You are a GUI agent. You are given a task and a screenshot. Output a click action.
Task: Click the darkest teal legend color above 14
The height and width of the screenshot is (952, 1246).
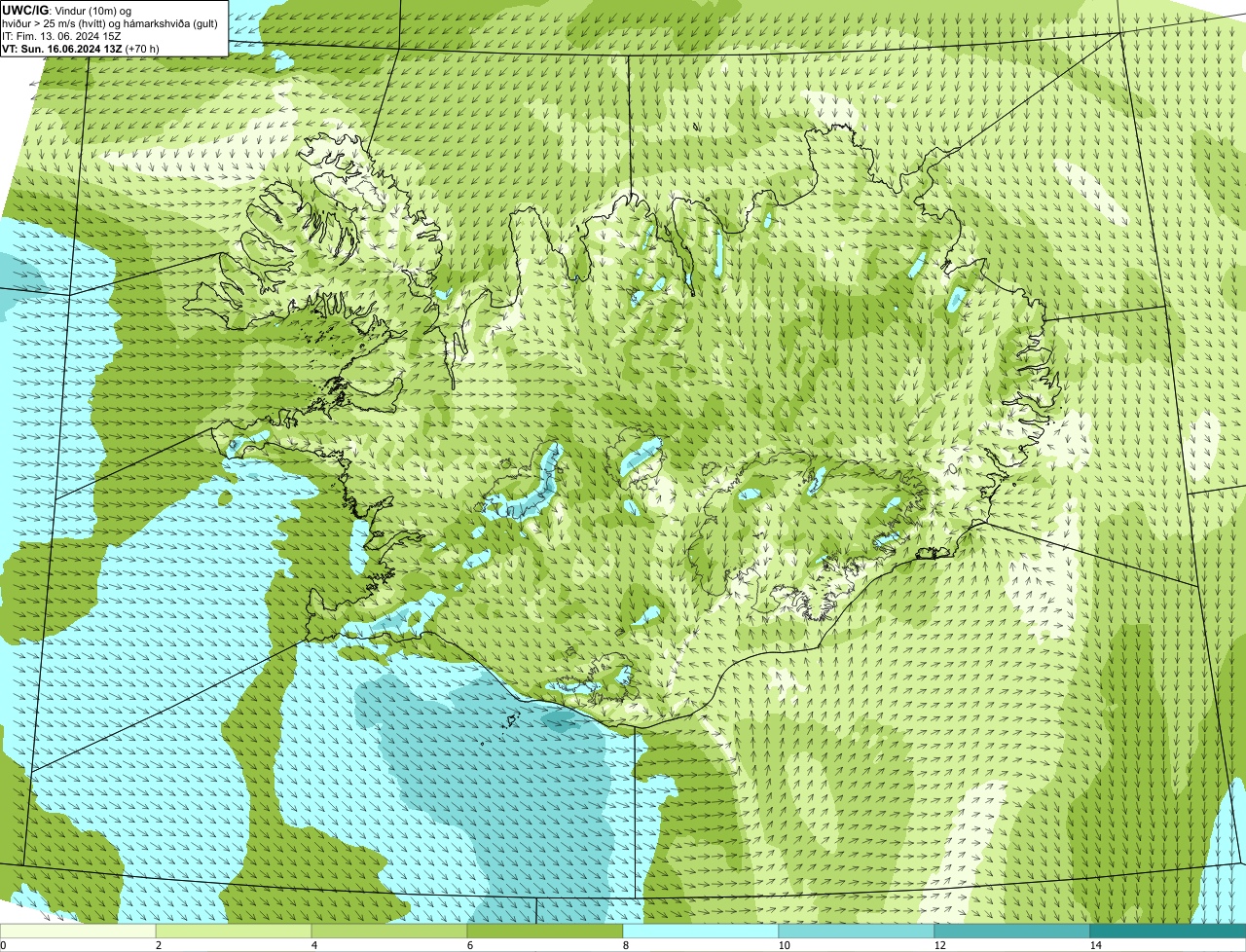pos(1168,931)
